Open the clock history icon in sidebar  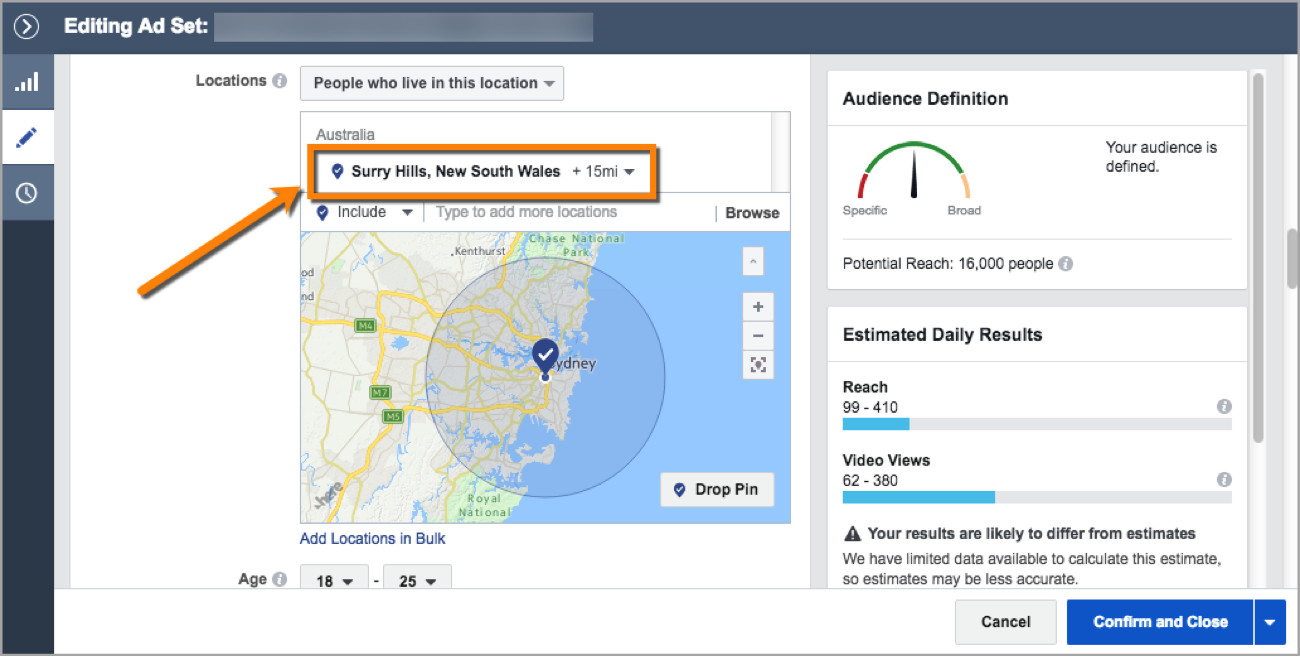point(27,193)
